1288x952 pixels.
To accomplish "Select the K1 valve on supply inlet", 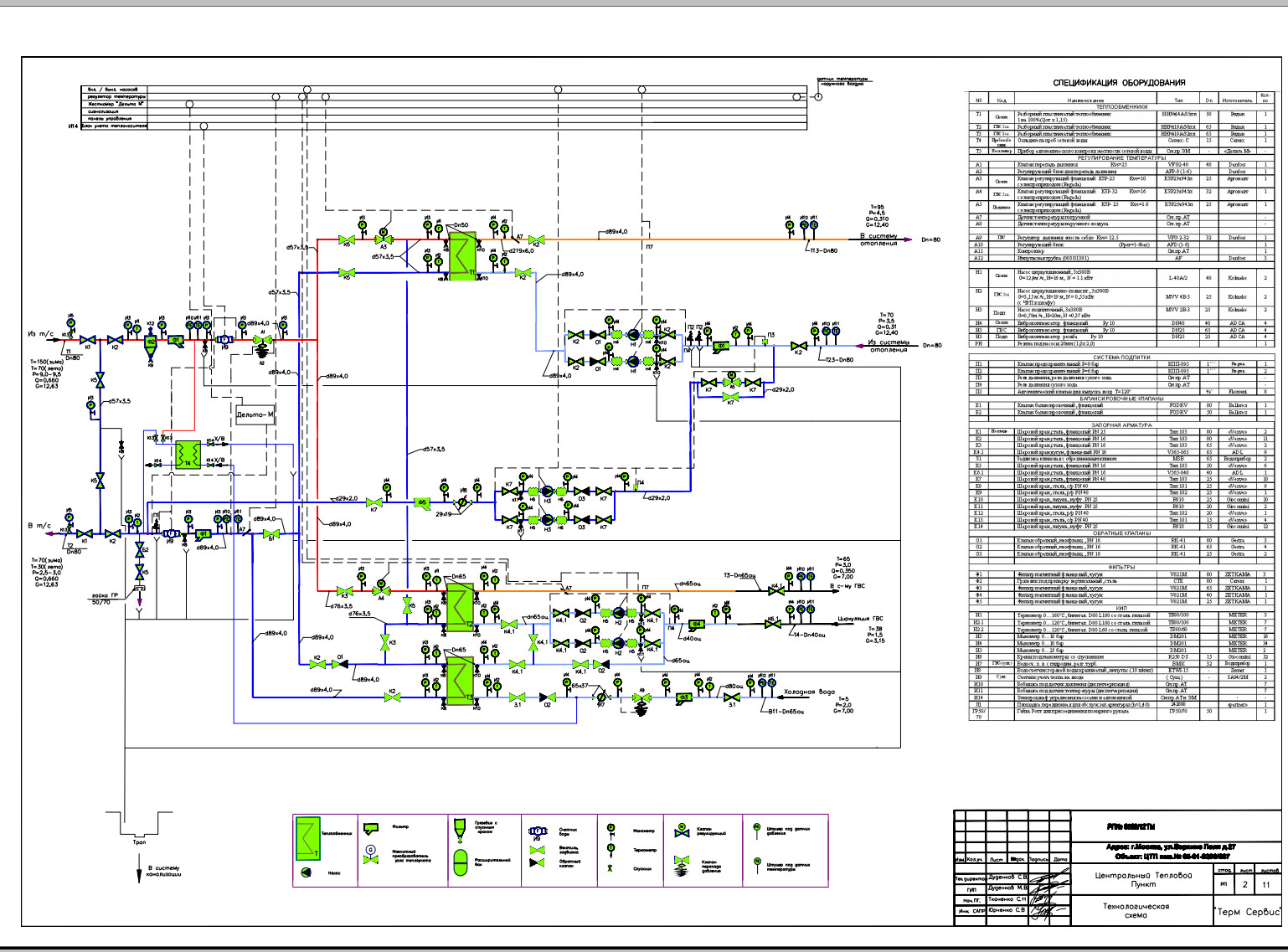I will click(x=86, y=339).
